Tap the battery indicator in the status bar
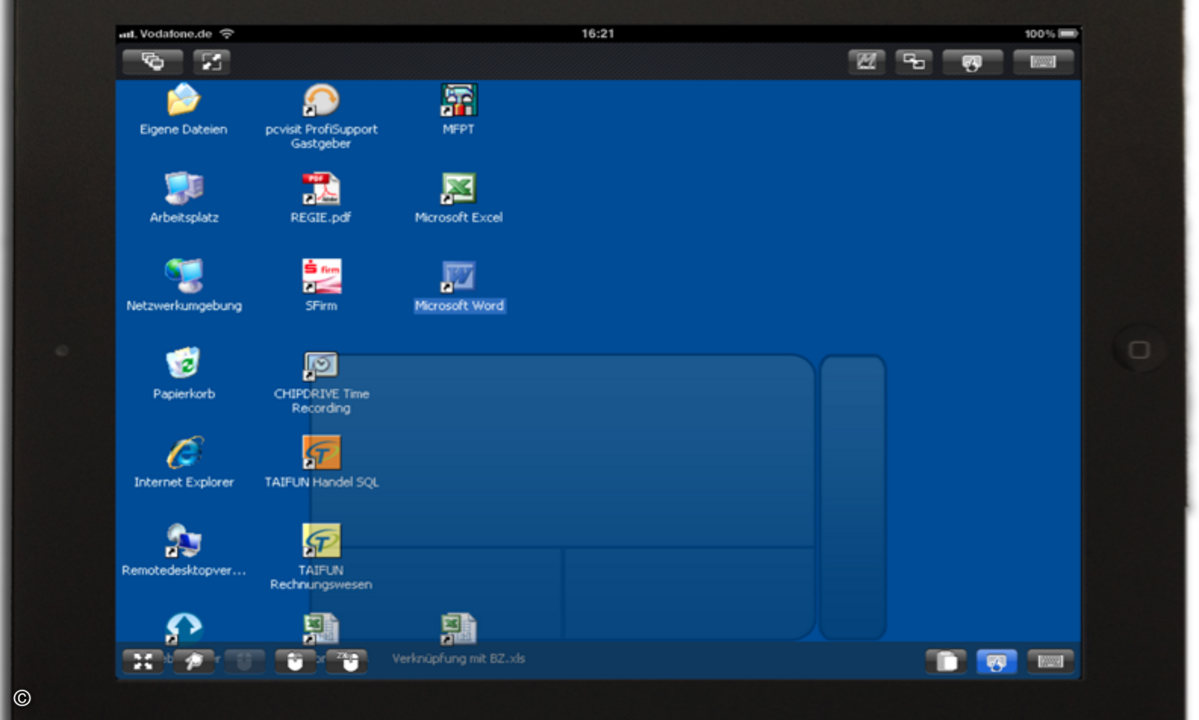 [1068, 34]
